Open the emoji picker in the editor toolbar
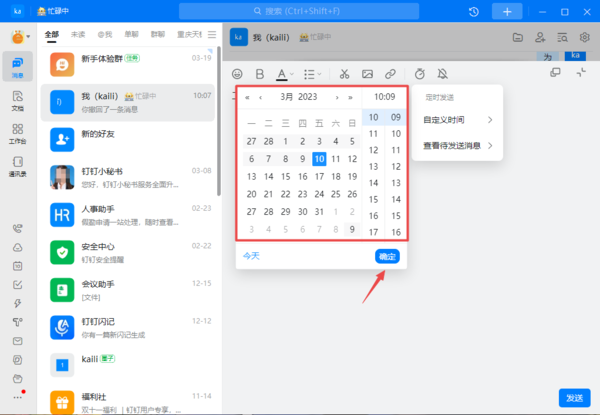The height and width of the screenshot is (415, 600). tap(238, 74)
